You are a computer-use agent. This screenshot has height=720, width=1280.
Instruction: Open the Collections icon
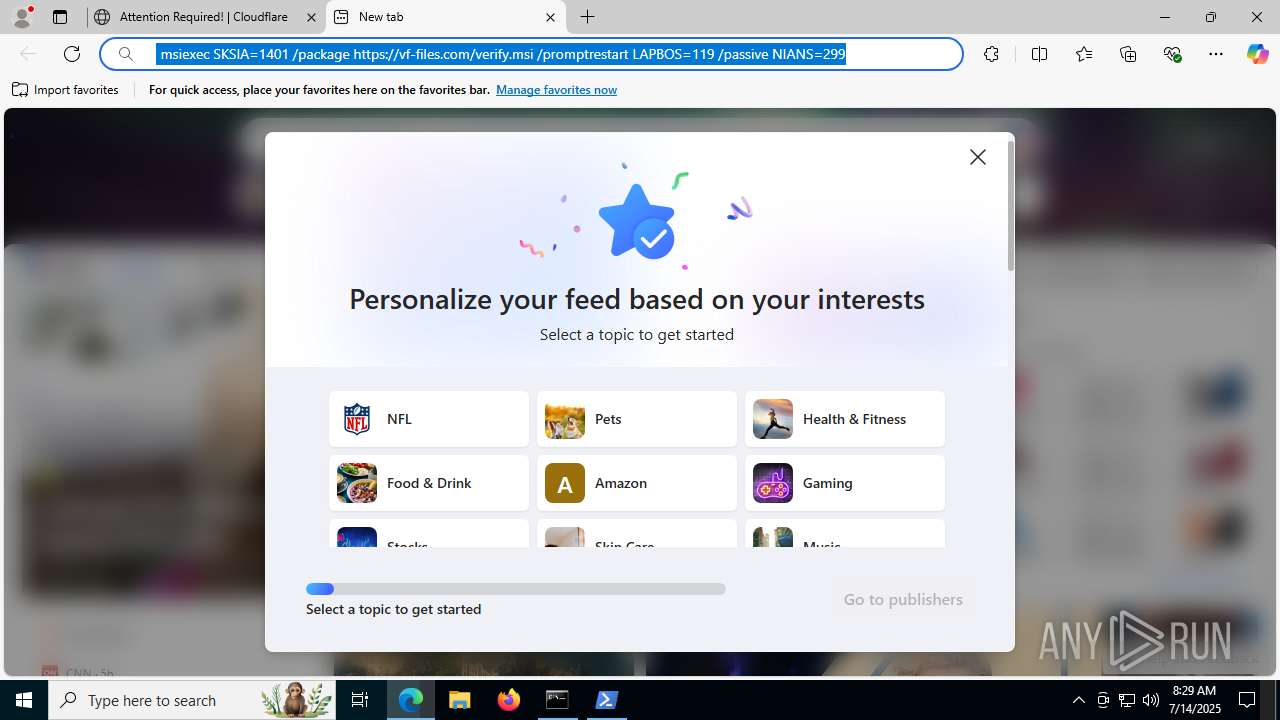1128,54
